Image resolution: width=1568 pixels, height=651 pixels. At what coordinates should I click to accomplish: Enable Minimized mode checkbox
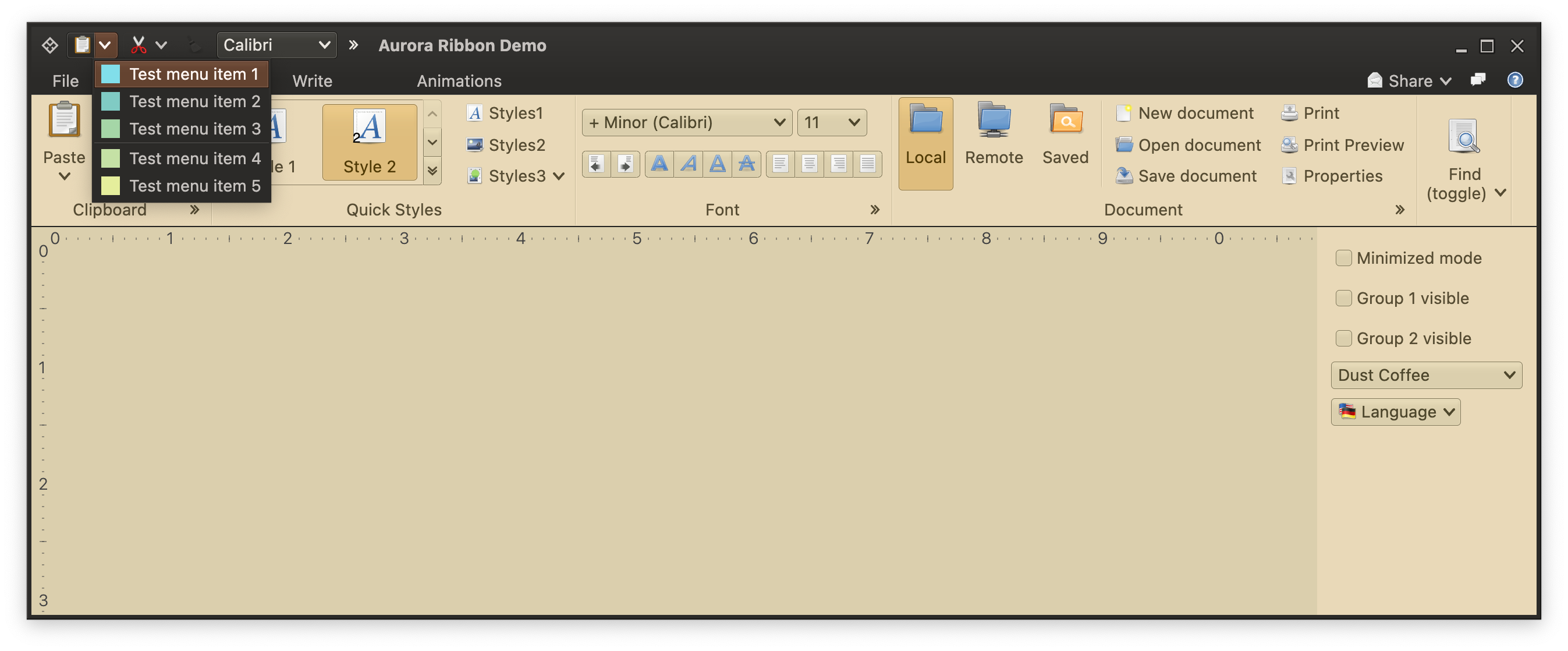coord(1343,258)
